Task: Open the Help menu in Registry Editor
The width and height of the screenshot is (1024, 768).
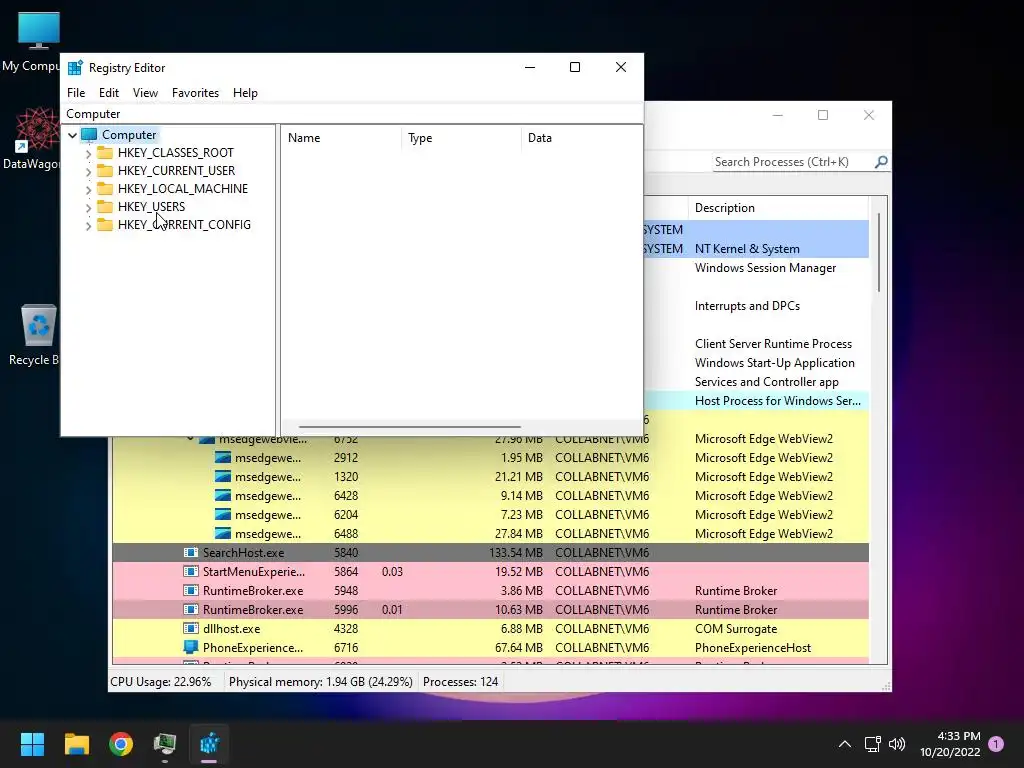Action: (x=245, y=93)
